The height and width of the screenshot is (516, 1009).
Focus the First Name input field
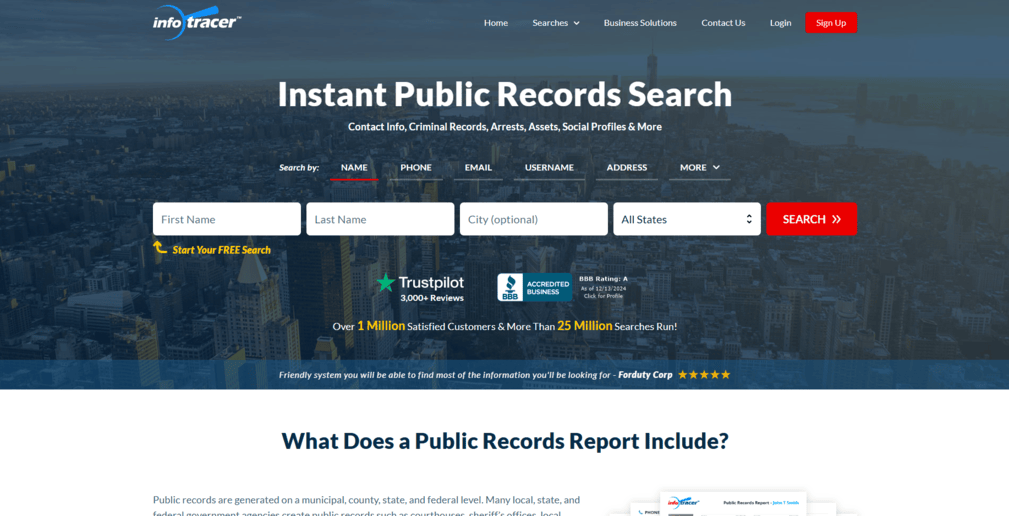pyautogui.click(x=227, y=219)
